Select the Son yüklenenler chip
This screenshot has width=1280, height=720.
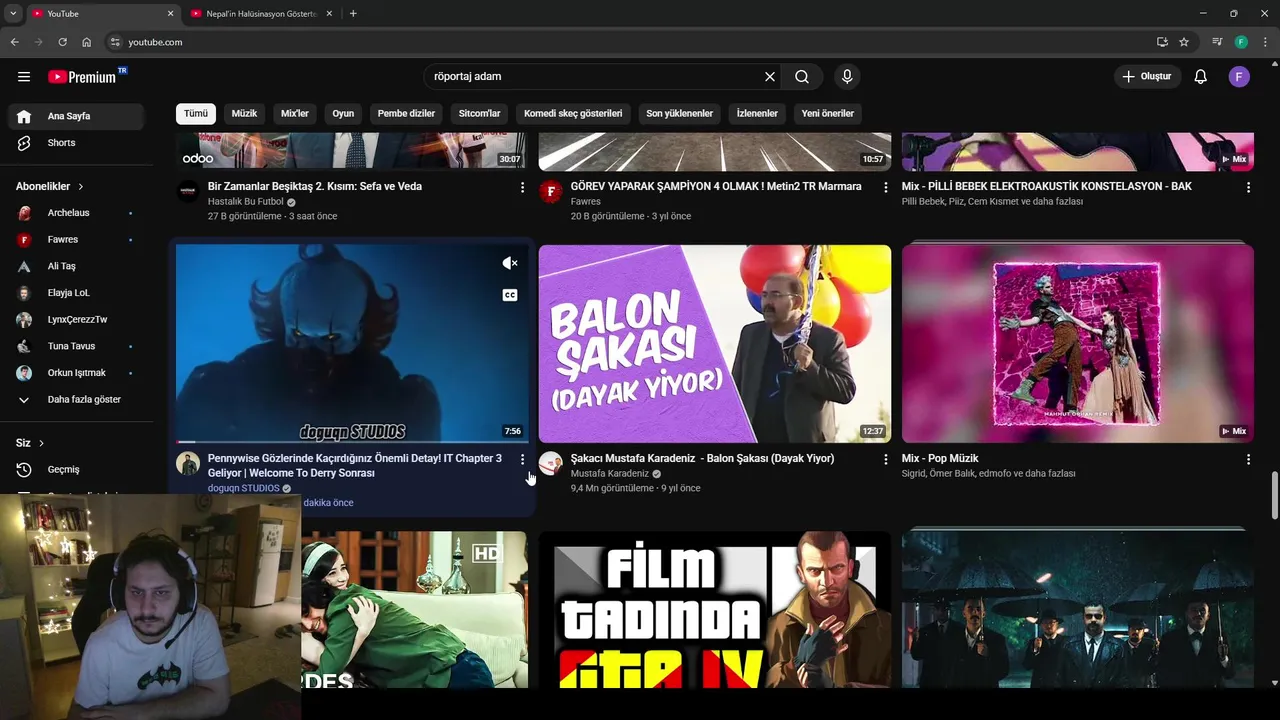point(680,114)
